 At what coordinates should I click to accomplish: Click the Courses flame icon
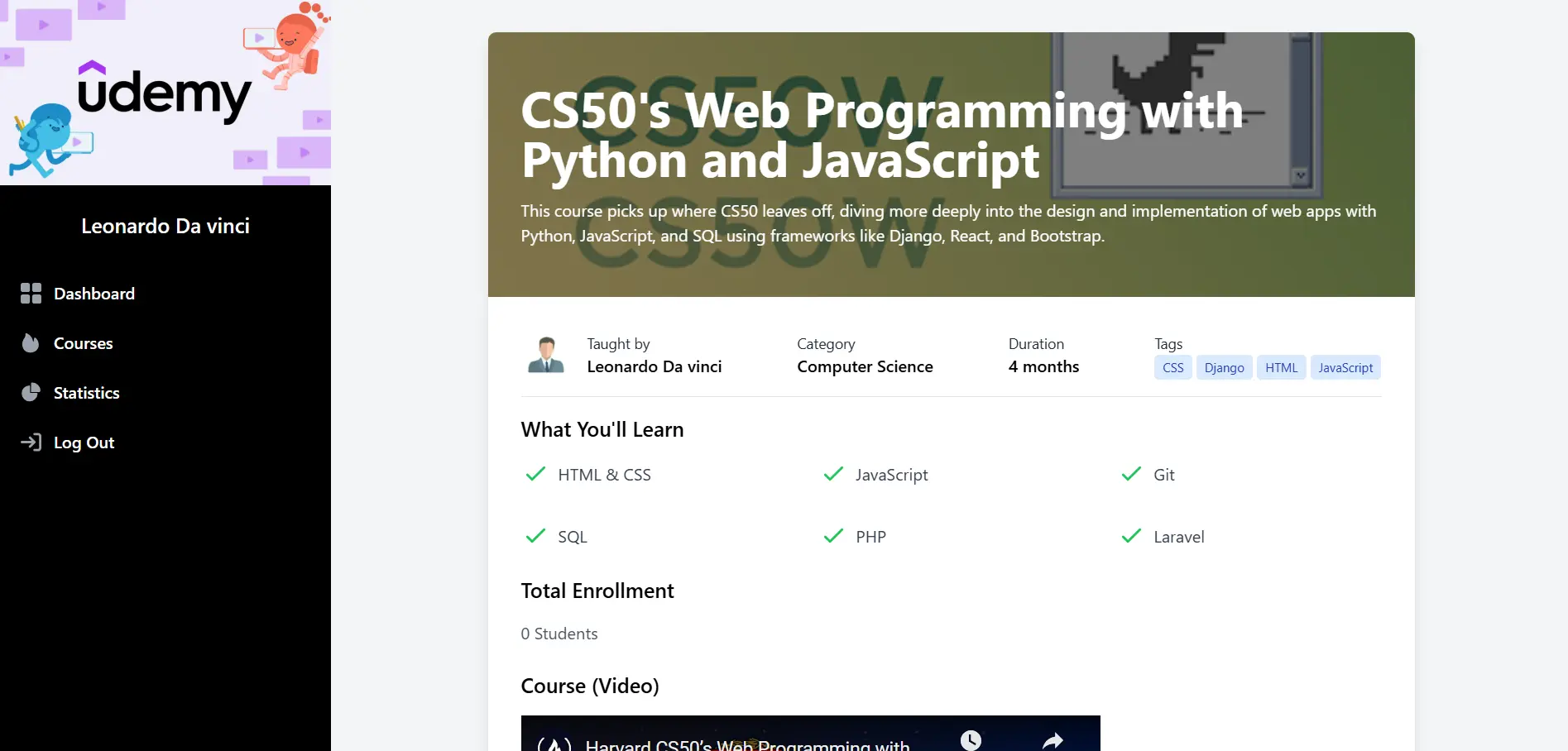(31, 343)
